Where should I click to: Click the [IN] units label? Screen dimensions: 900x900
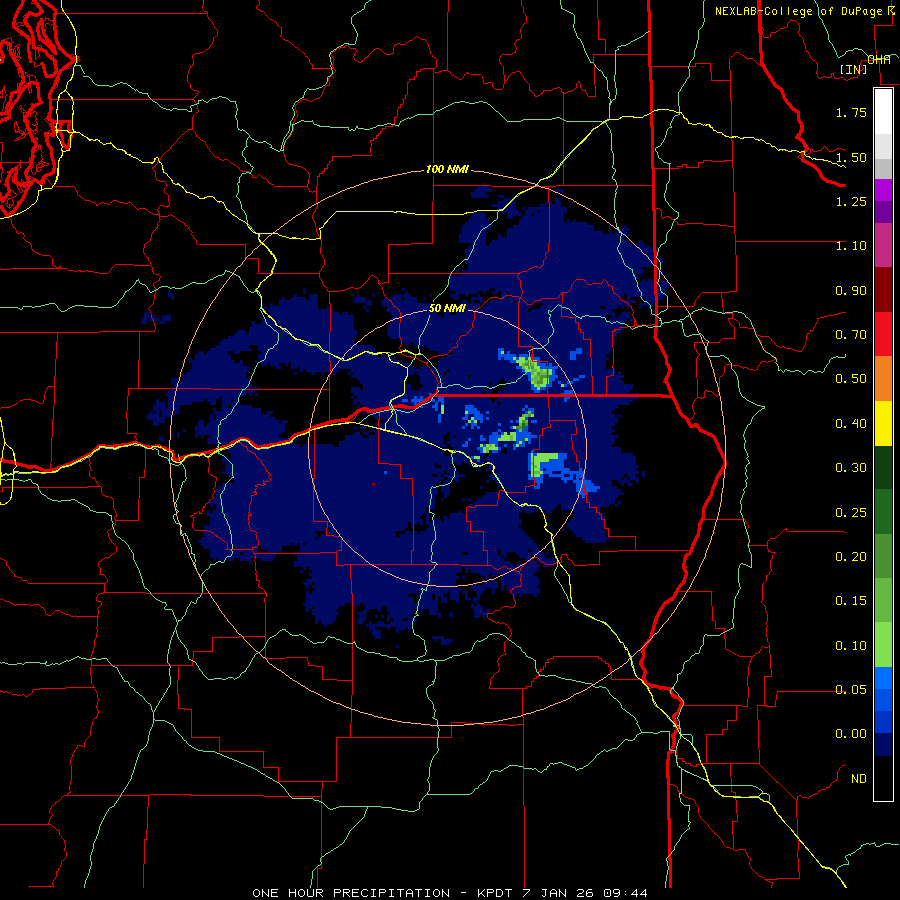click(854, 69)
